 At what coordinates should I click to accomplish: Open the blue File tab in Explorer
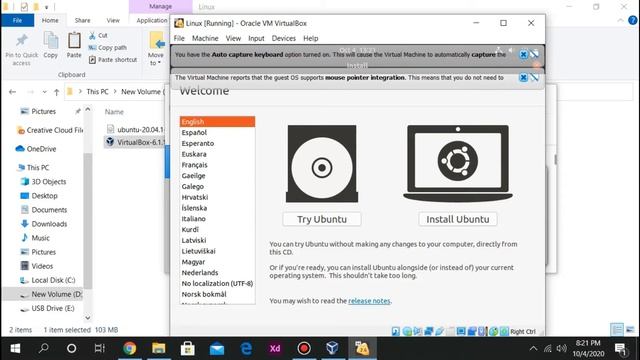tap(17, 20)
